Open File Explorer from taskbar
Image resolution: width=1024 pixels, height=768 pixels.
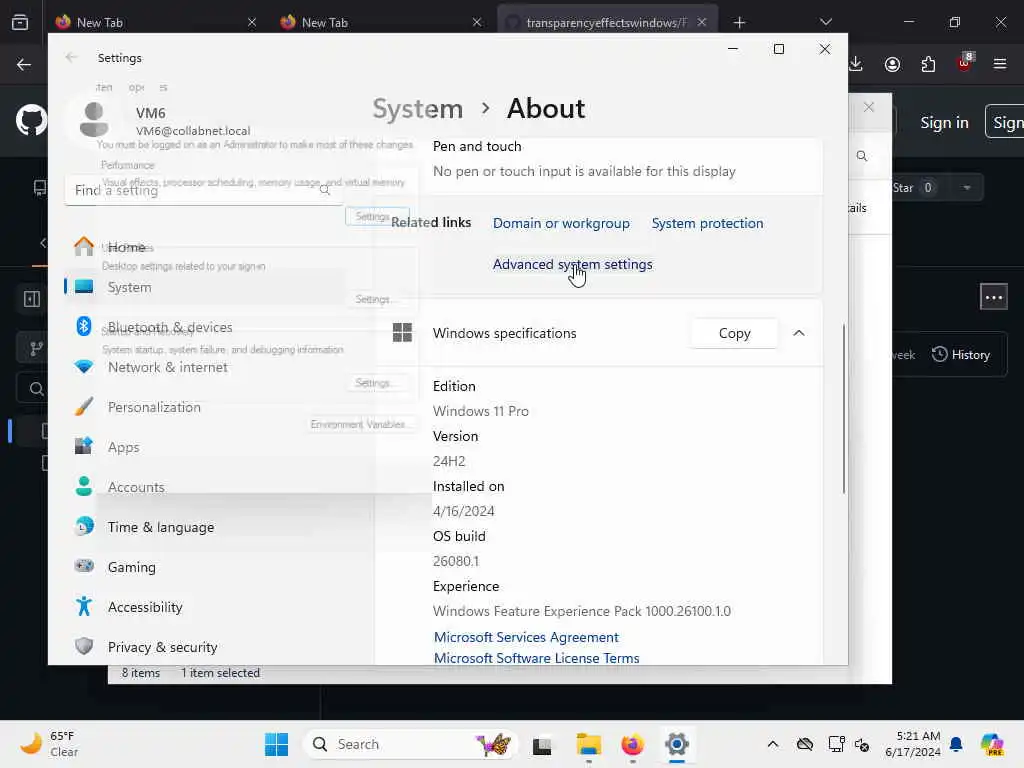(x=588, y=744)
